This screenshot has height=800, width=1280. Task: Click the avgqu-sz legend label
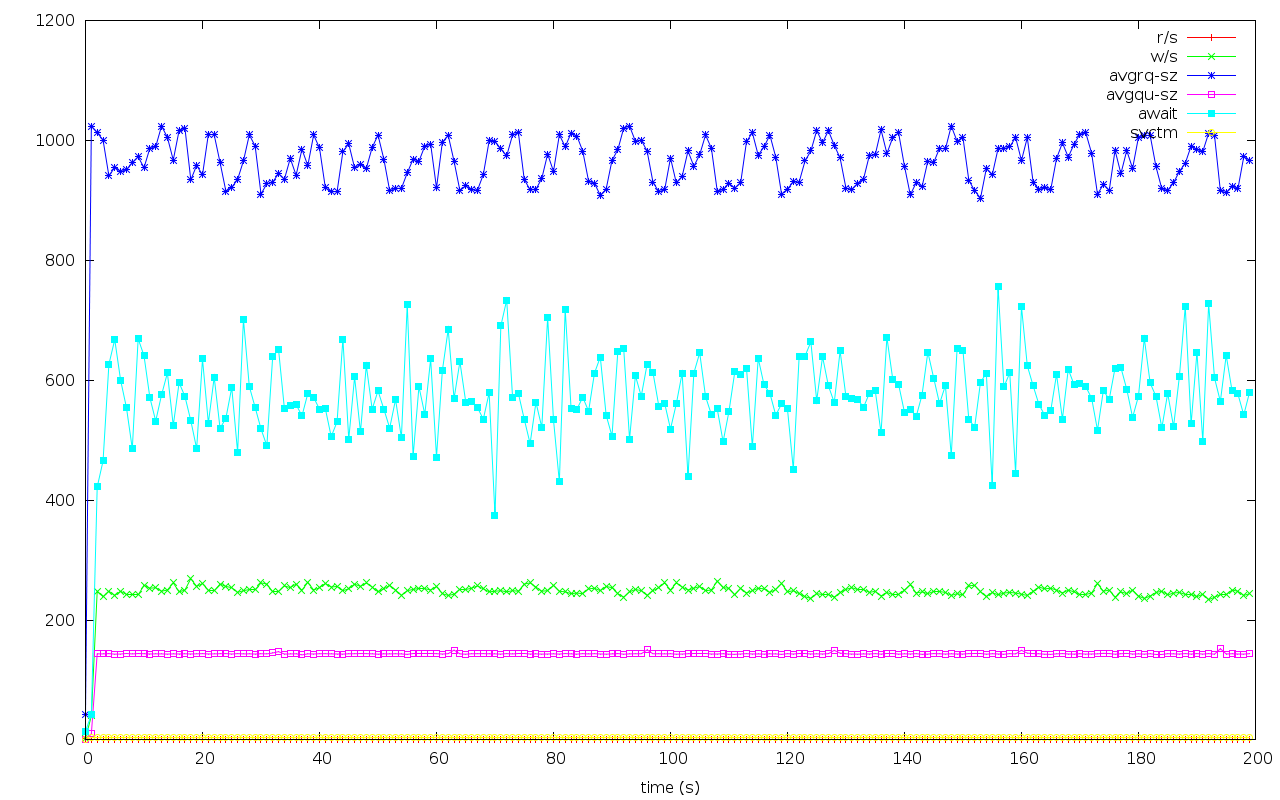click(1142, 94)
